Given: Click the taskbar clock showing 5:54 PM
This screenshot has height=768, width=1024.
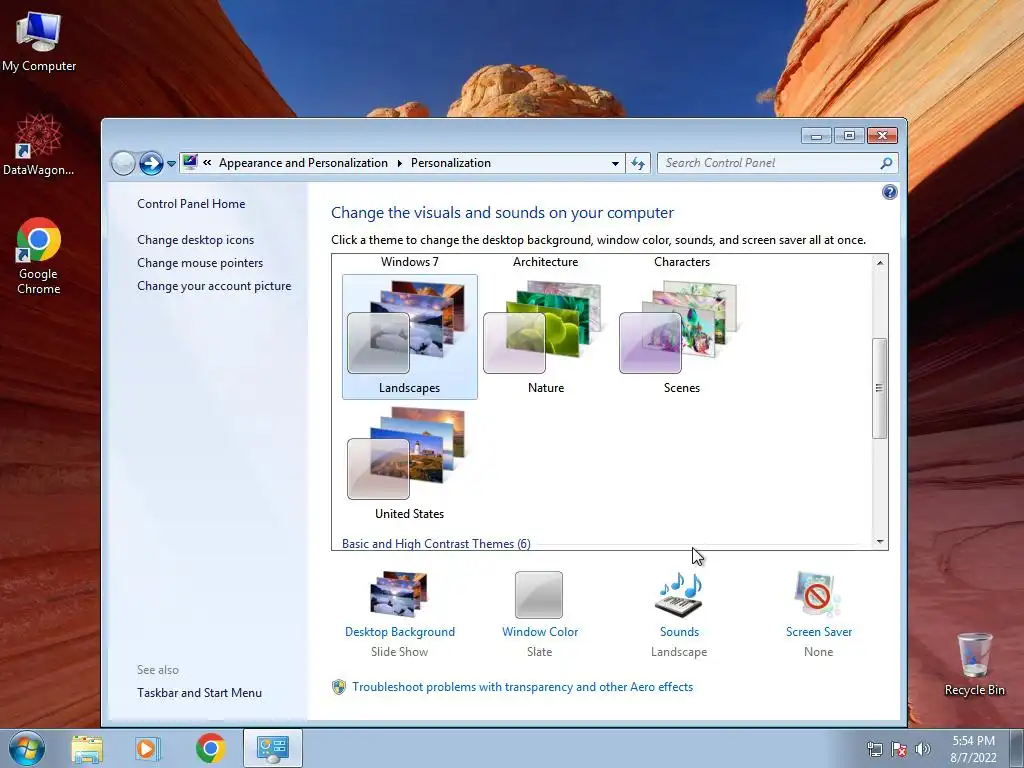Looking at the screenshot, I should coord(973,749).
